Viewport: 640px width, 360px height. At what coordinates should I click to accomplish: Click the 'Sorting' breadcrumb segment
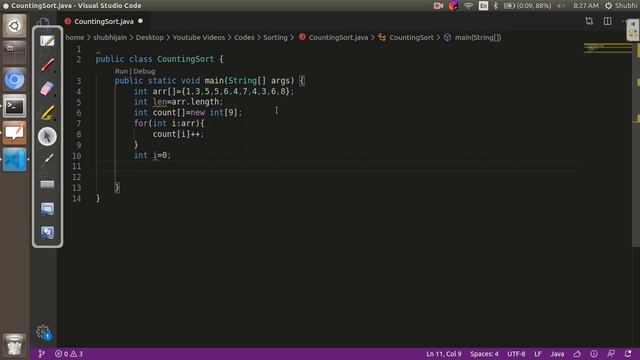(x=275, y=38)
